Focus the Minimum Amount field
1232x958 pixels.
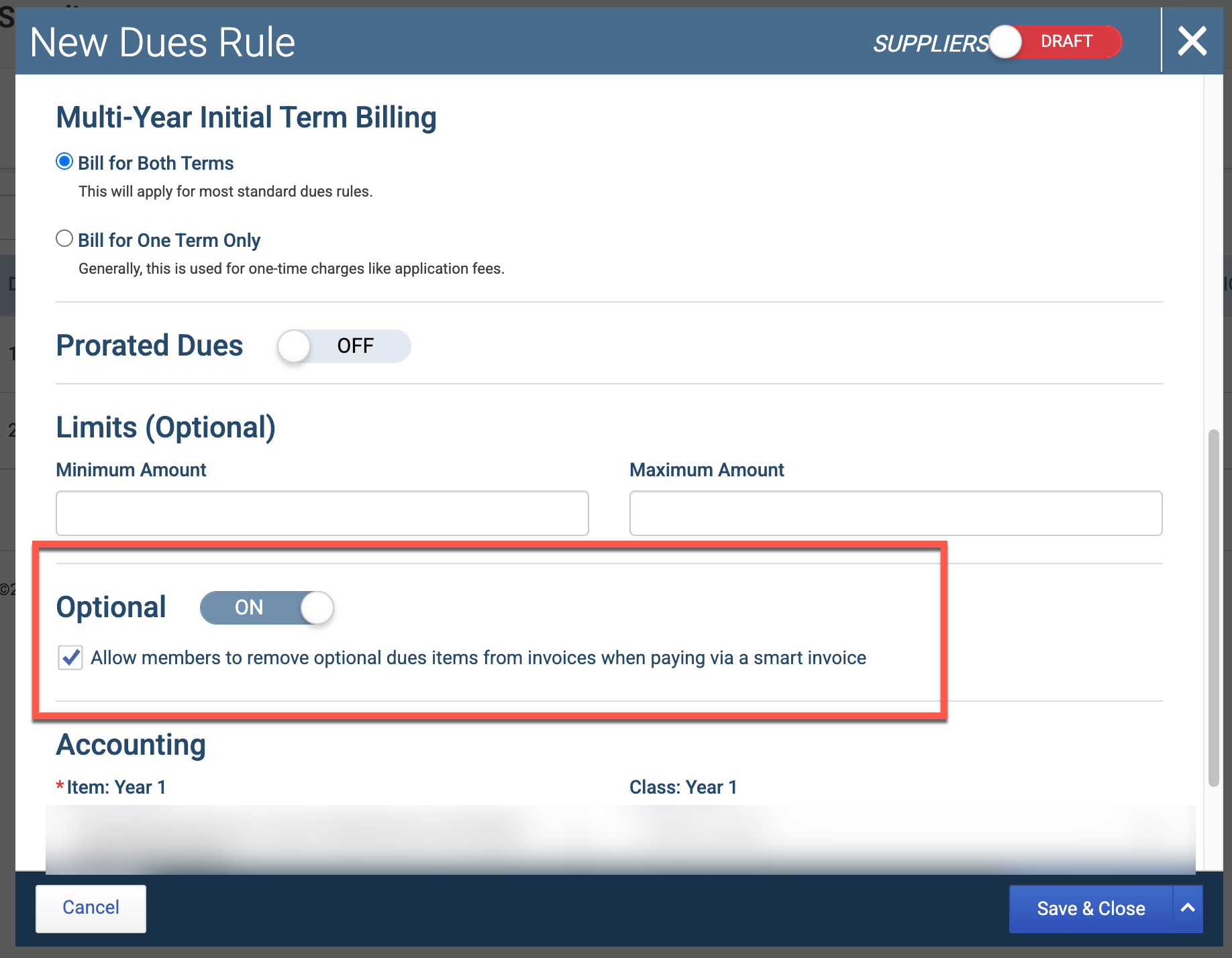pos(322,513)
